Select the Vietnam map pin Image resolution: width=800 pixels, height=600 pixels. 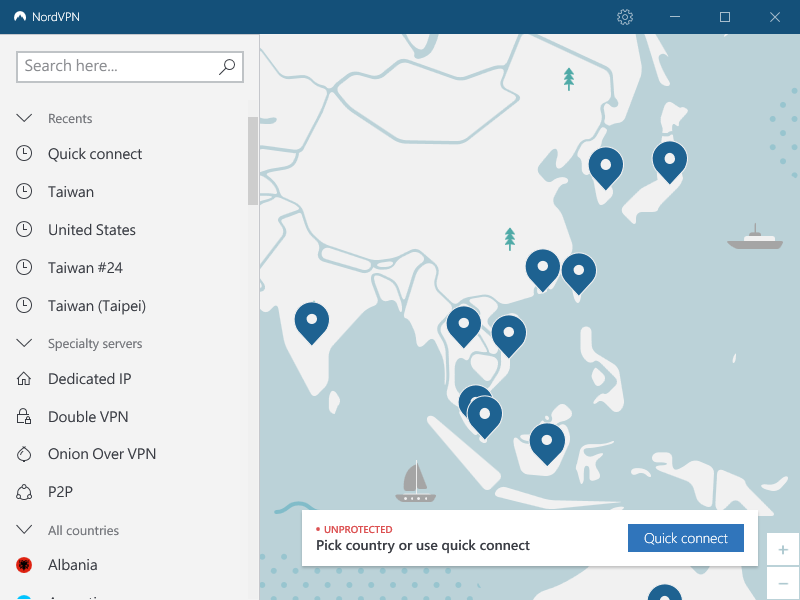click(x=509, y=336)
